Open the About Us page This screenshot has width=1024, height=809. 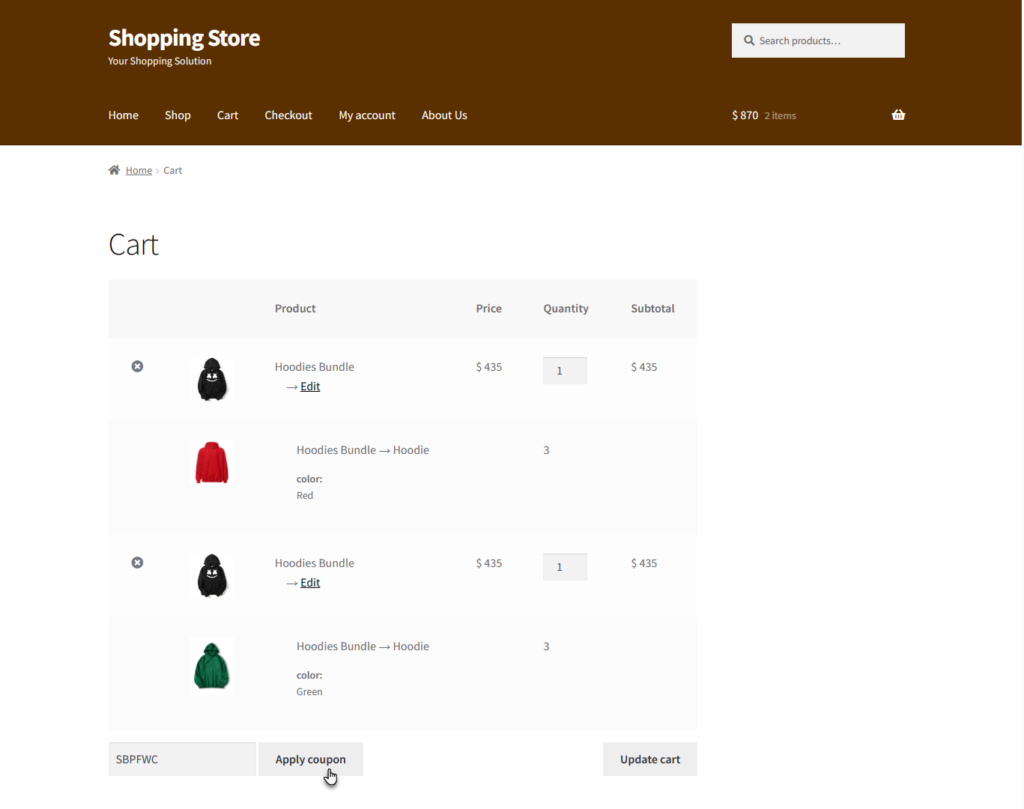(x=445, y=116)
